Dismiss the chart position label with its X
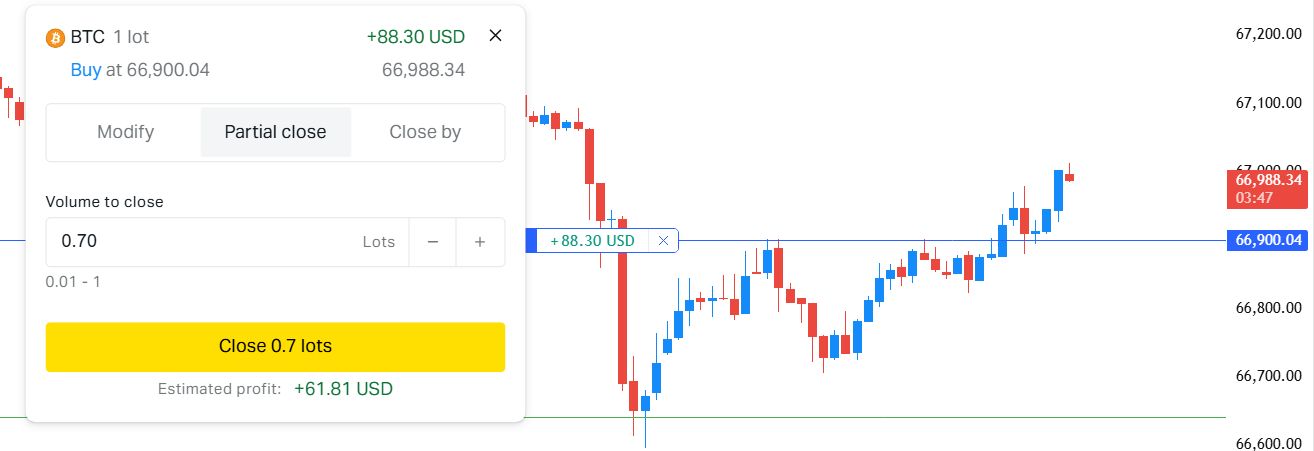The image size is (1314, 451). point(663,241)
